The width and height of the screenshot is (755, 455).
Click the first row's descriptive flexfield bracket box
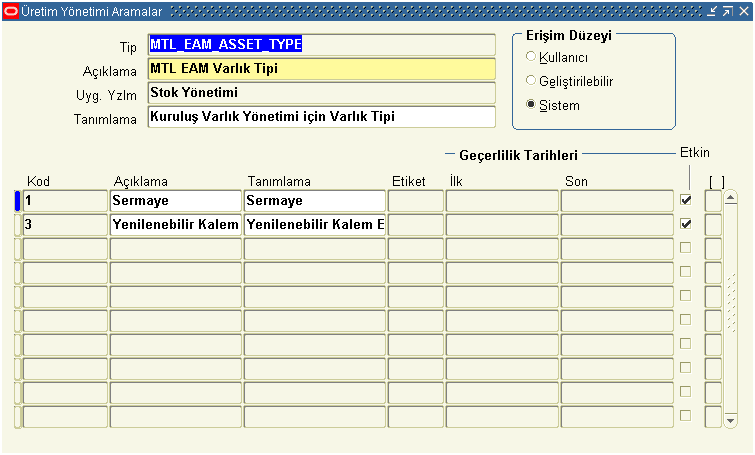pos(713,201)
